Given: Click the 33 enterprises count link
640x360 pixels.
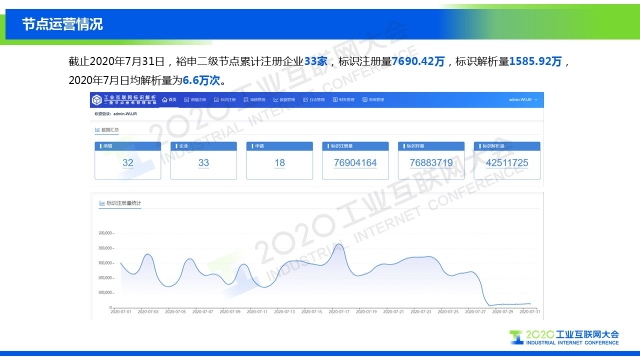Looking at the screenshot, I should point(204,163).
